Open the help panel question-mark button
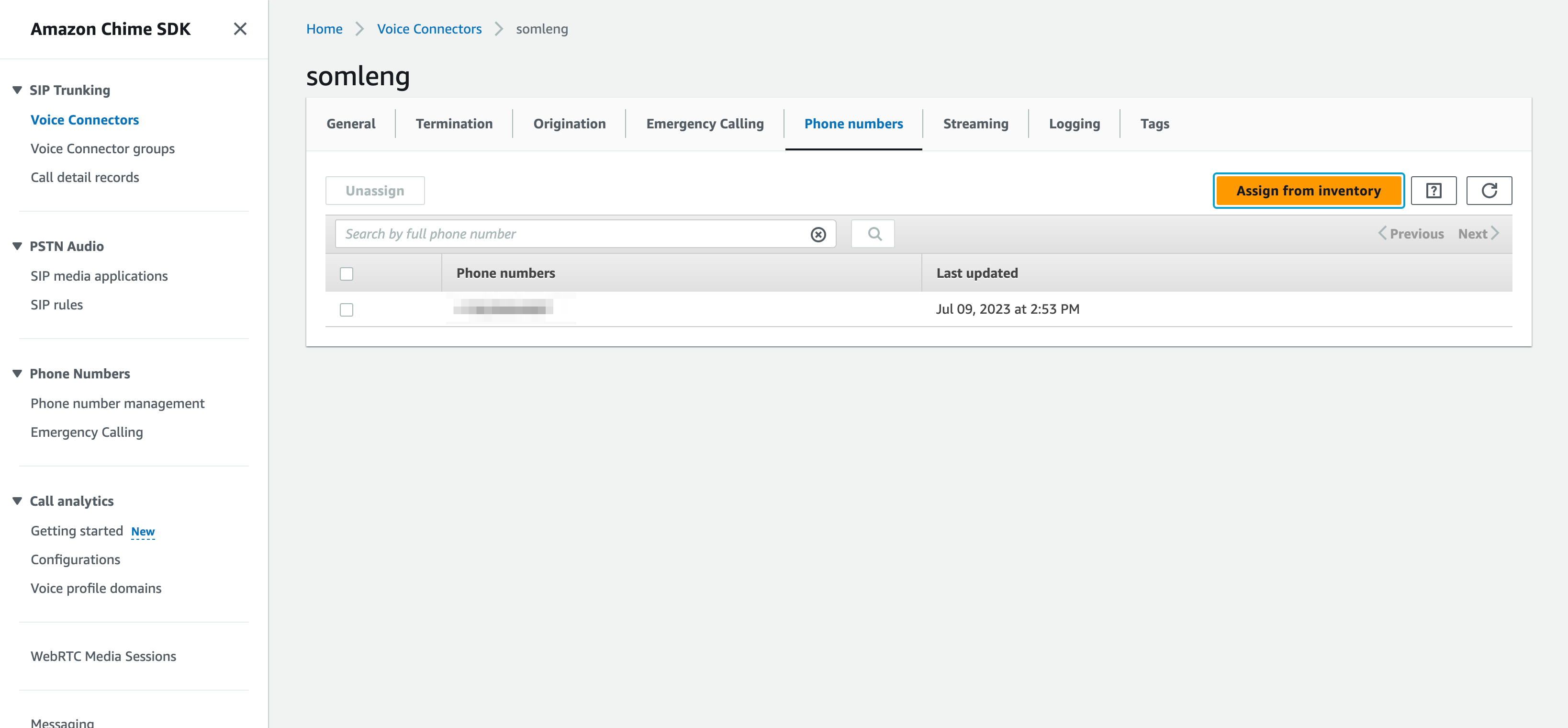 1433,191
